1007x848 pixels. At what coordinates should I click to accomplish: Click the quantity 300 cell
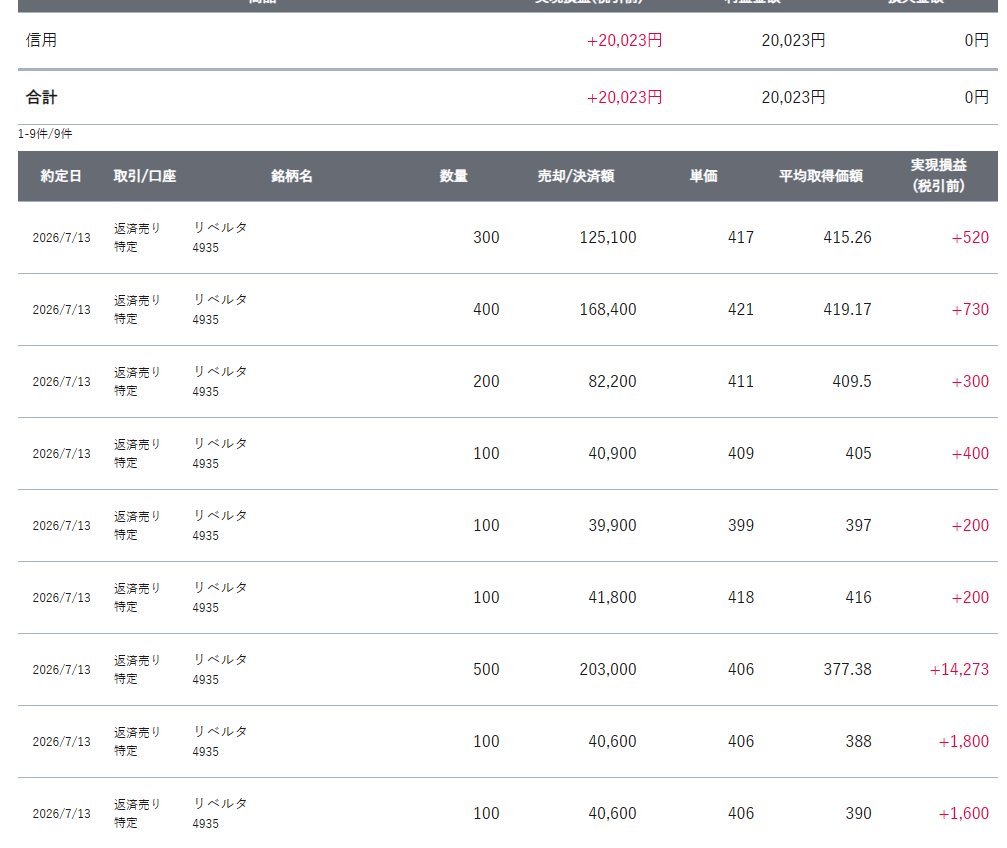486,238
